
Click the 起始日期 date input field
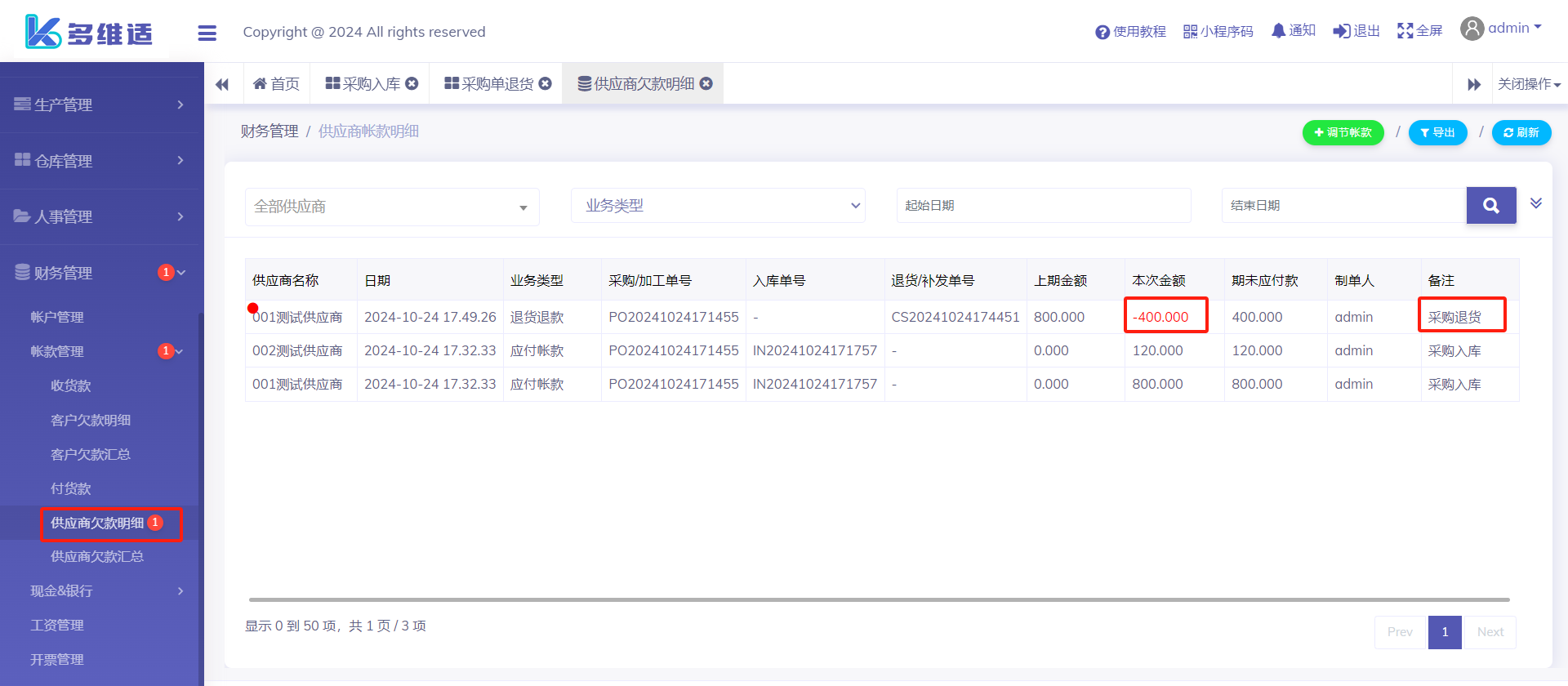1043,206
